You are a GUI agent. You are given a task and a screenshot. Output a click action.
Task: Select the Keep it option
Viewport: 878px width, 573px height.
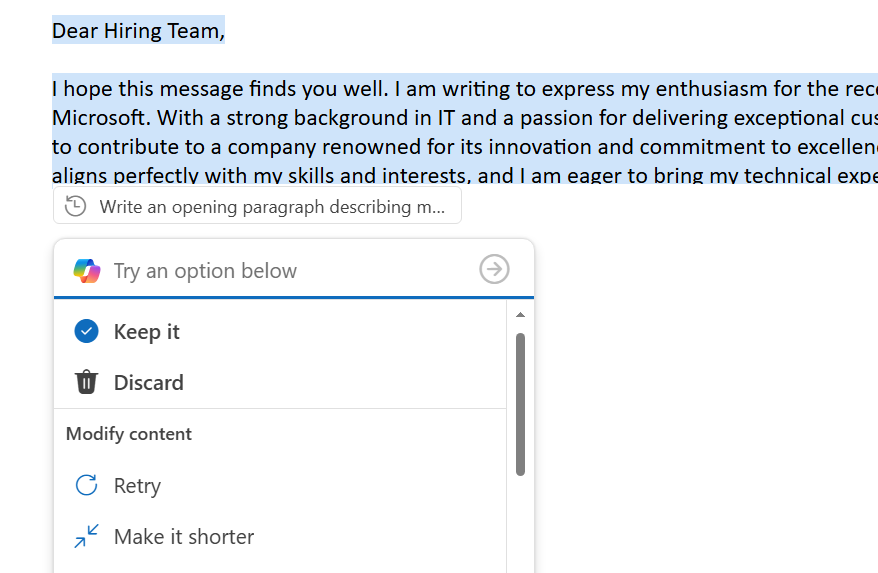click(x=146, y=332)
